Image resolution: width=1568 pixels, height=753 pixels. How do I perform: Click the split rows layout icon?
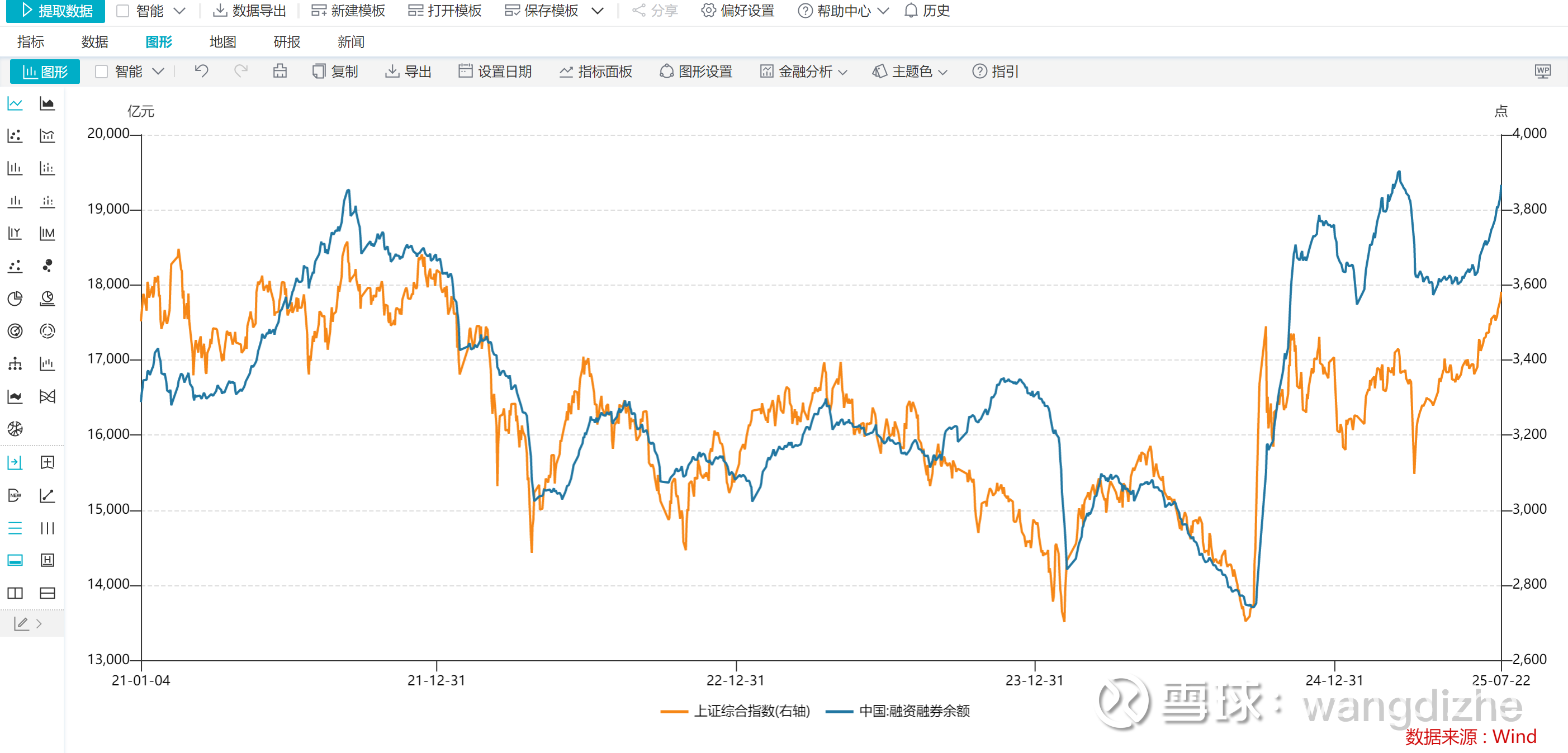click(x=47, y=593)
